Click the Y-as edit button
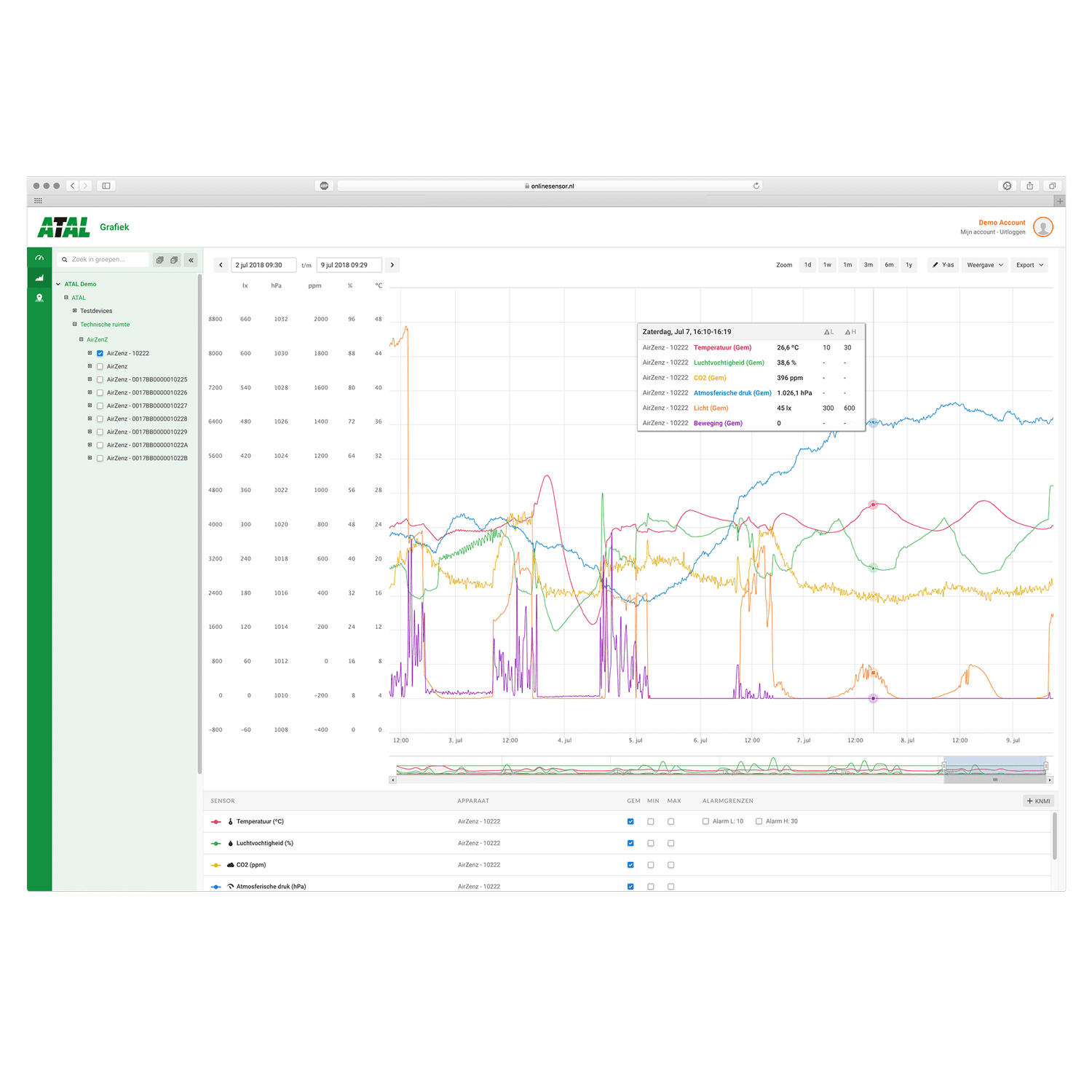Image resolution: width=1092 pixels, height=1092 pixels. tap(943, 265)
